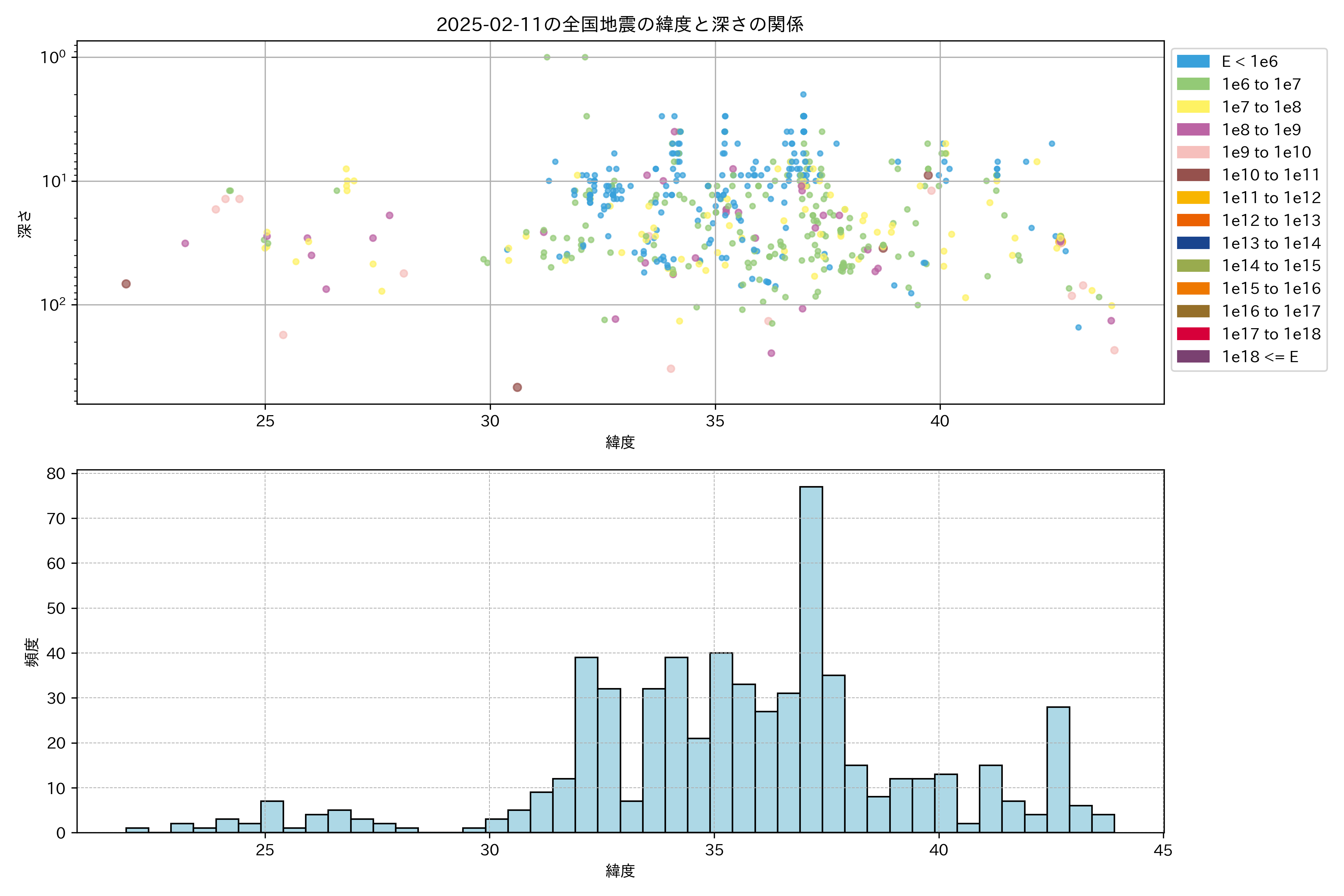Click the brown scatter point at far left
This screenshot has height=896, width=1344.
(126, 284)
